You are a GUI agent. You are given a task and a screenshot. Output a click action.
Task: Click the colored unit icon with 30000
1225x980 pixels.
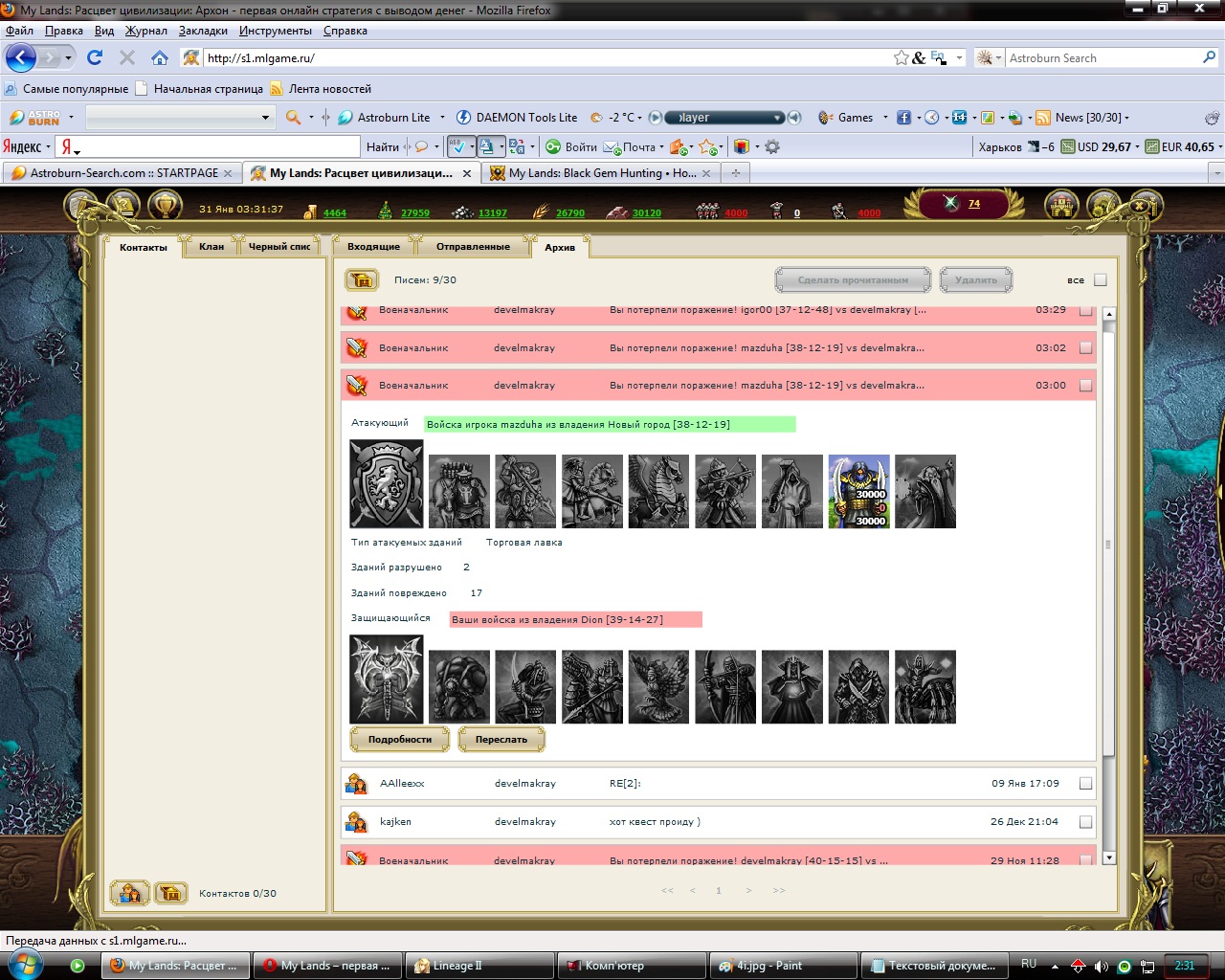858,492
